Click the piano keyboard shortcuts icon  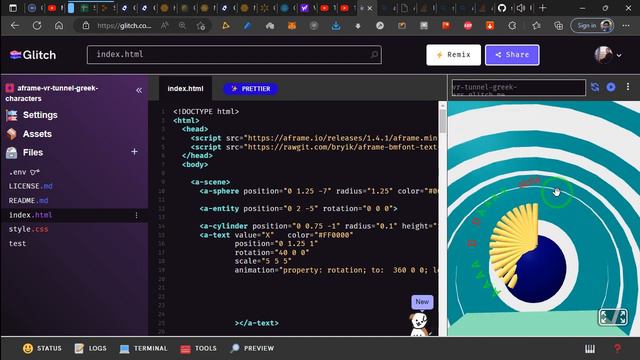590,349
